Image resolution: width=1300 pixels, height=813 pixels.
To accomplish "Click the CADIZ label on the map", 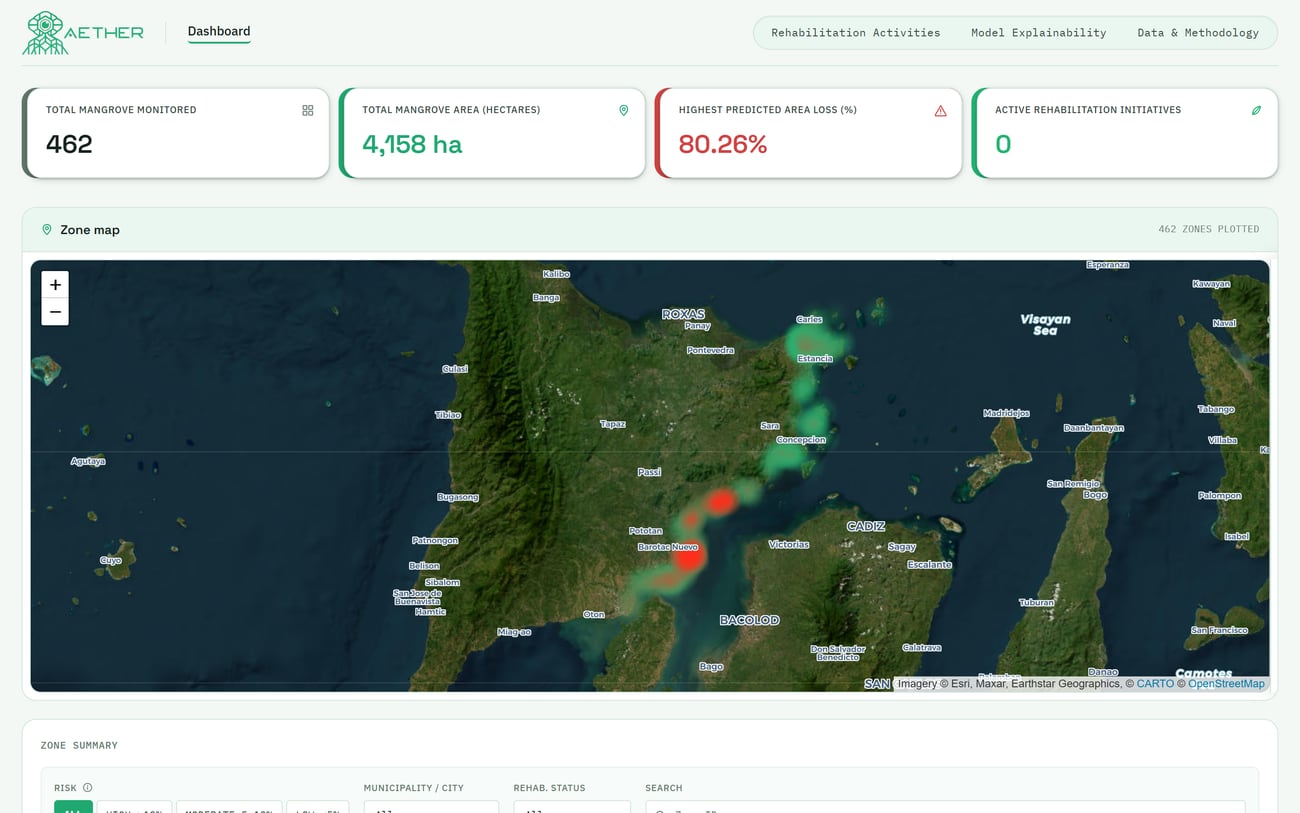I will tap(866, 526).
